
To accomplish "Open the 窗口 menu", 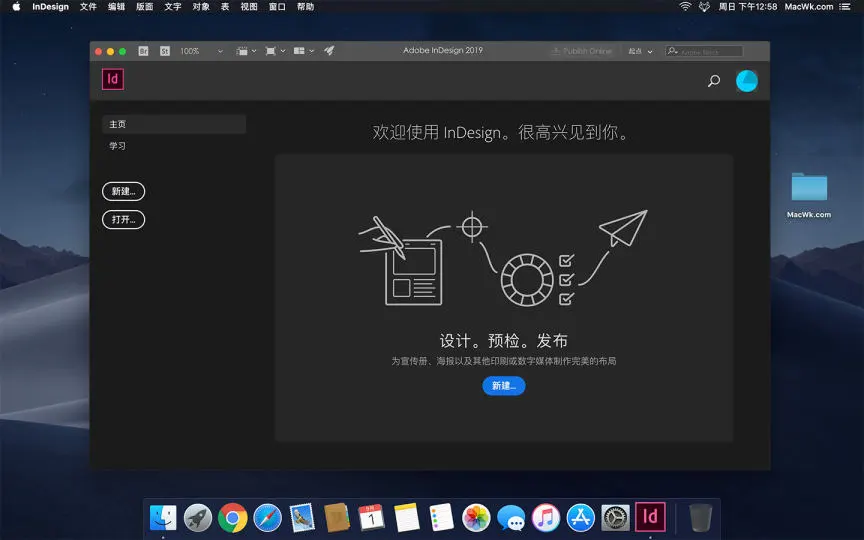I will point(277,7).
